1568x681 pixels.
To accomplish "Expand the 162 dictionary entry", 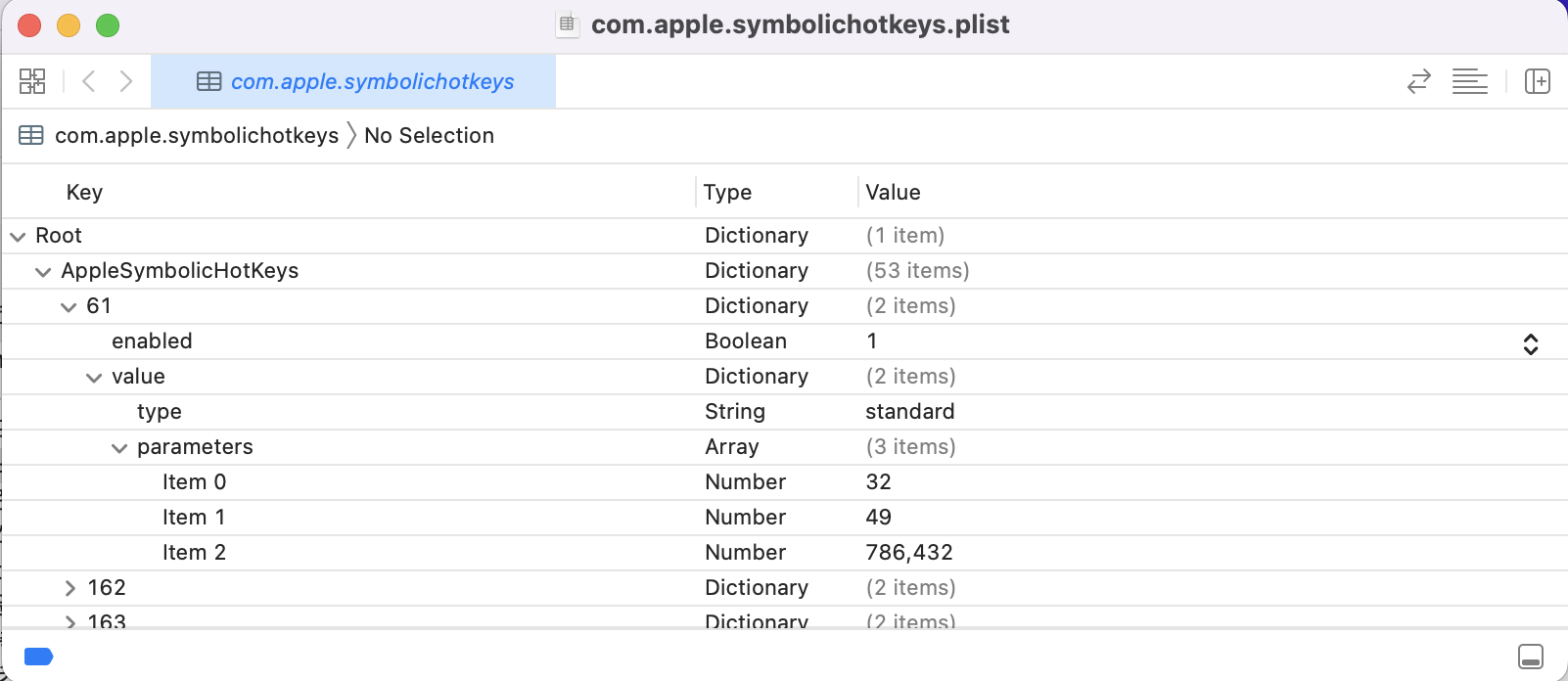I will click(x=69, y=588).
